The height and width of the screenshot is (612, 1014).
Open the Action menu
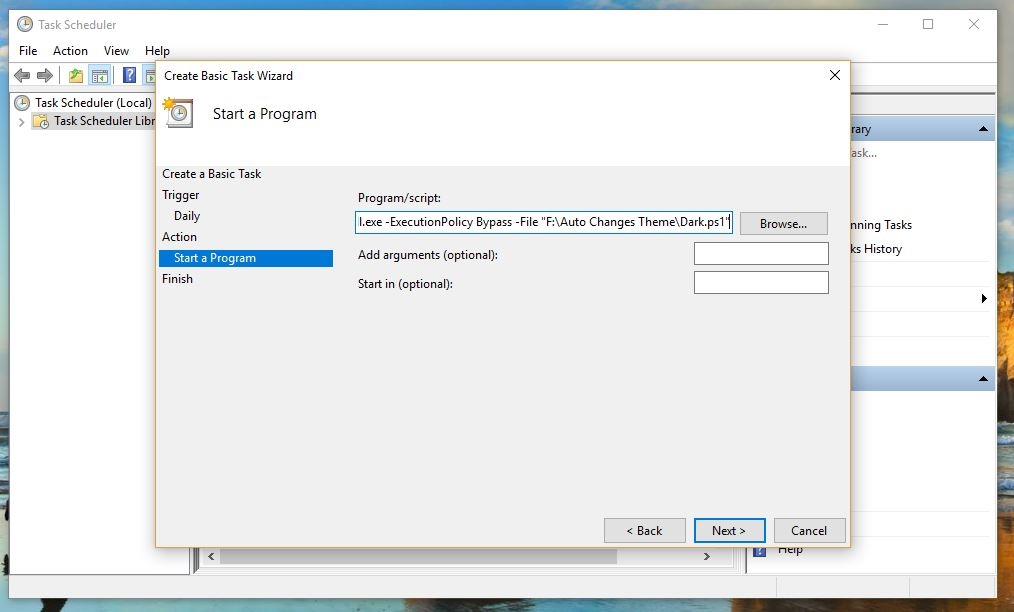[70, 50]
